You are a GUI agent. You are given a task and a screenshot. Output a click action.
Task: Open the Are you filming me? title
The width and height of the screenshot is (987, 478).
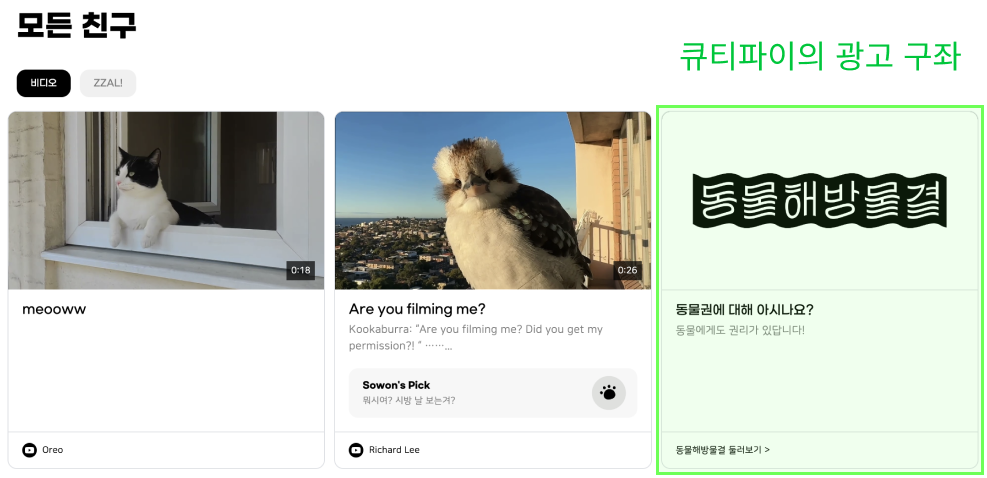(x=417, y=309)
